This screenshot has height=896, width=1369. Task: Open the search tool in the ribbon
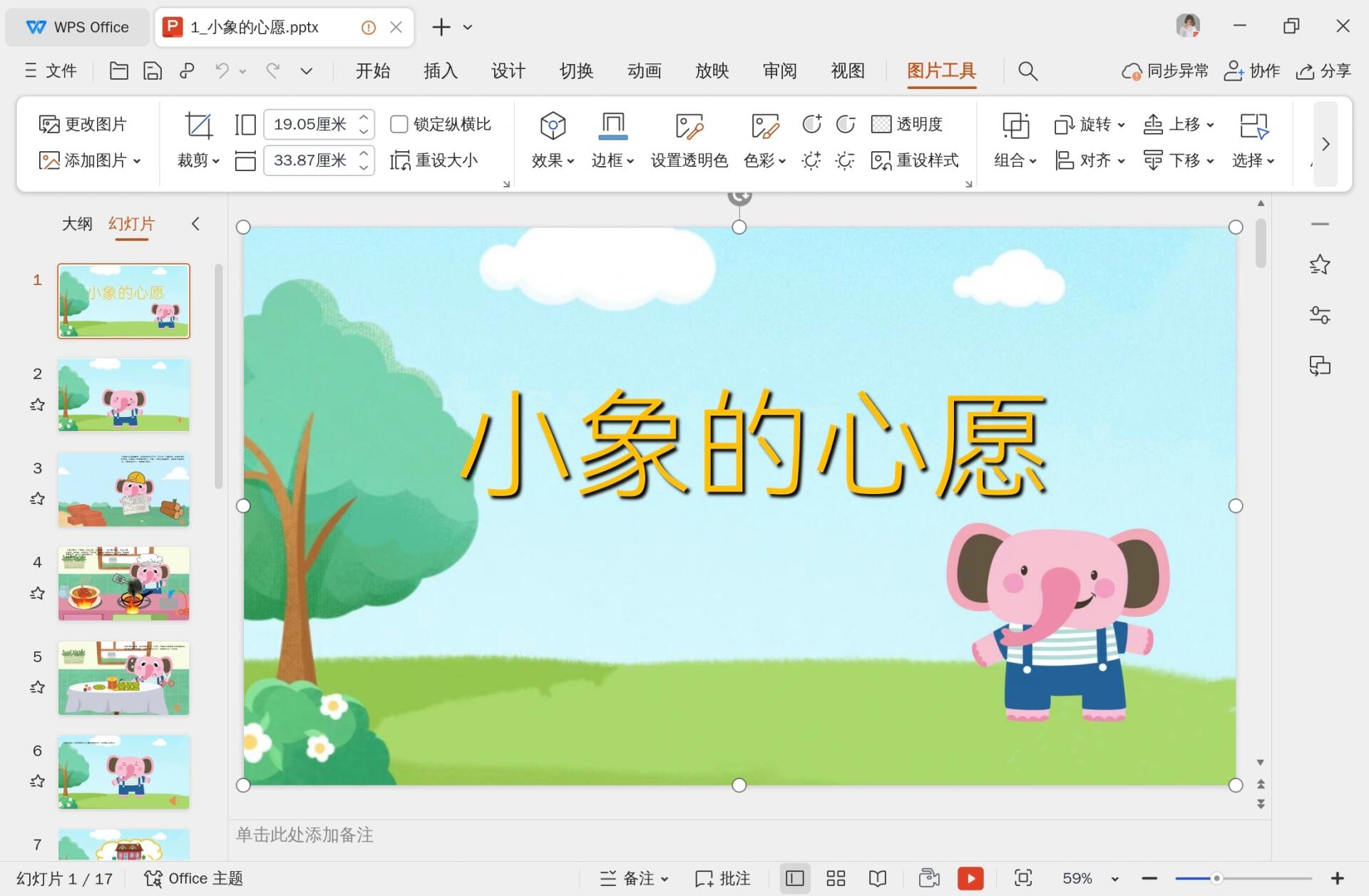click(1027, 71)
